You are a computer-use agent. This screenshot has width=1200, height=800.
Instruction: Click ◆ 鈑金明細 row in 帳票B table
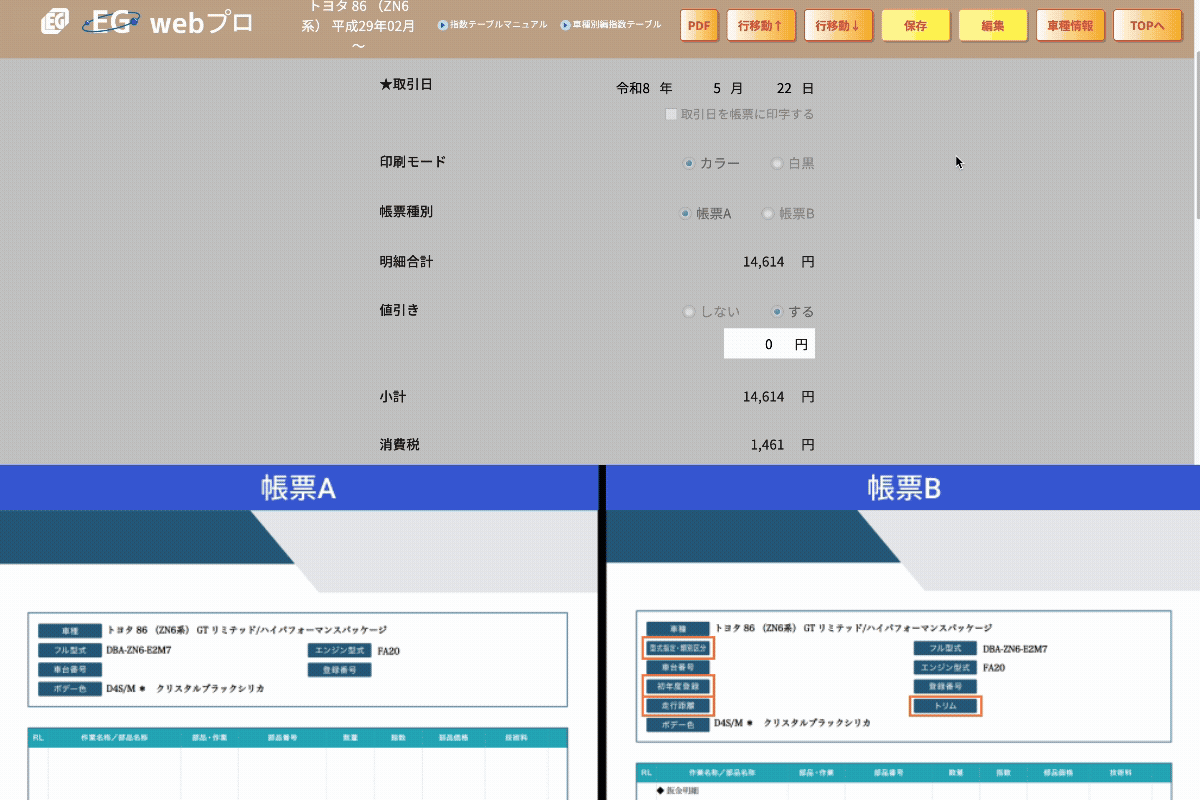[x=676, y=790]
